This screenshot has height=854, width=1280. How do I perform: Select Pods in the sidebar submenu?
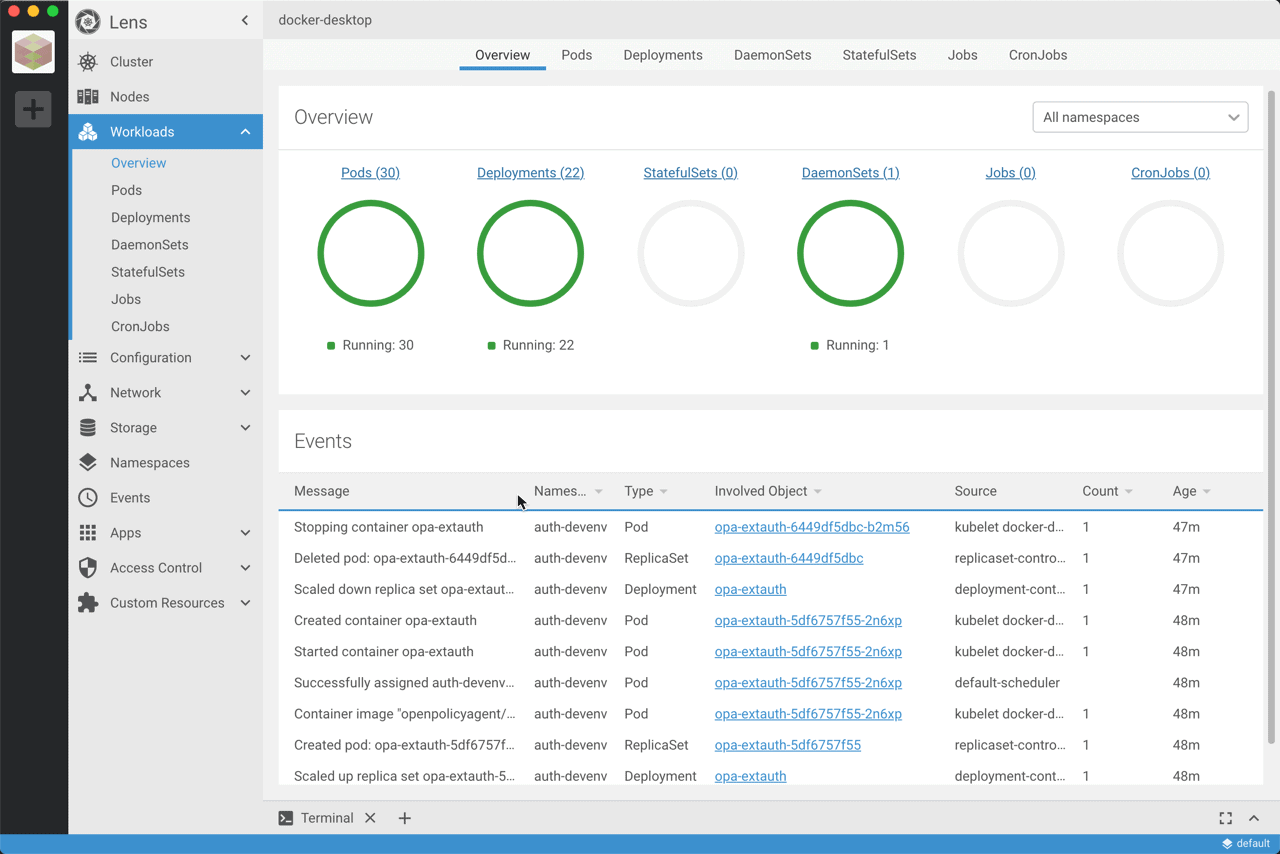tap(126, 190)
